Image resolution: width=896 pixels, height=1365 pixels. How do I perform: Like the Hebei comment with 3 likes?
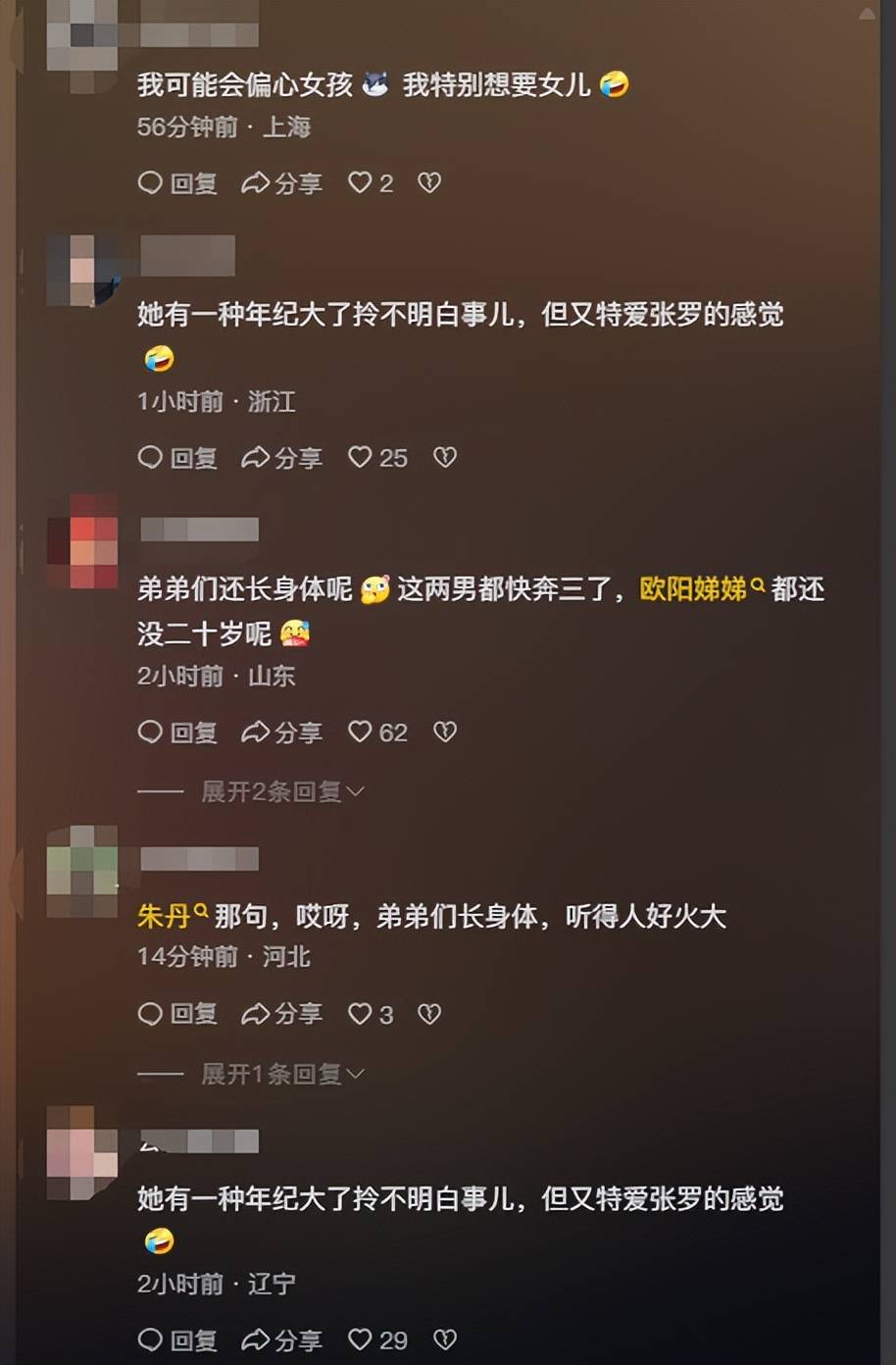(x=371, y=1014)
